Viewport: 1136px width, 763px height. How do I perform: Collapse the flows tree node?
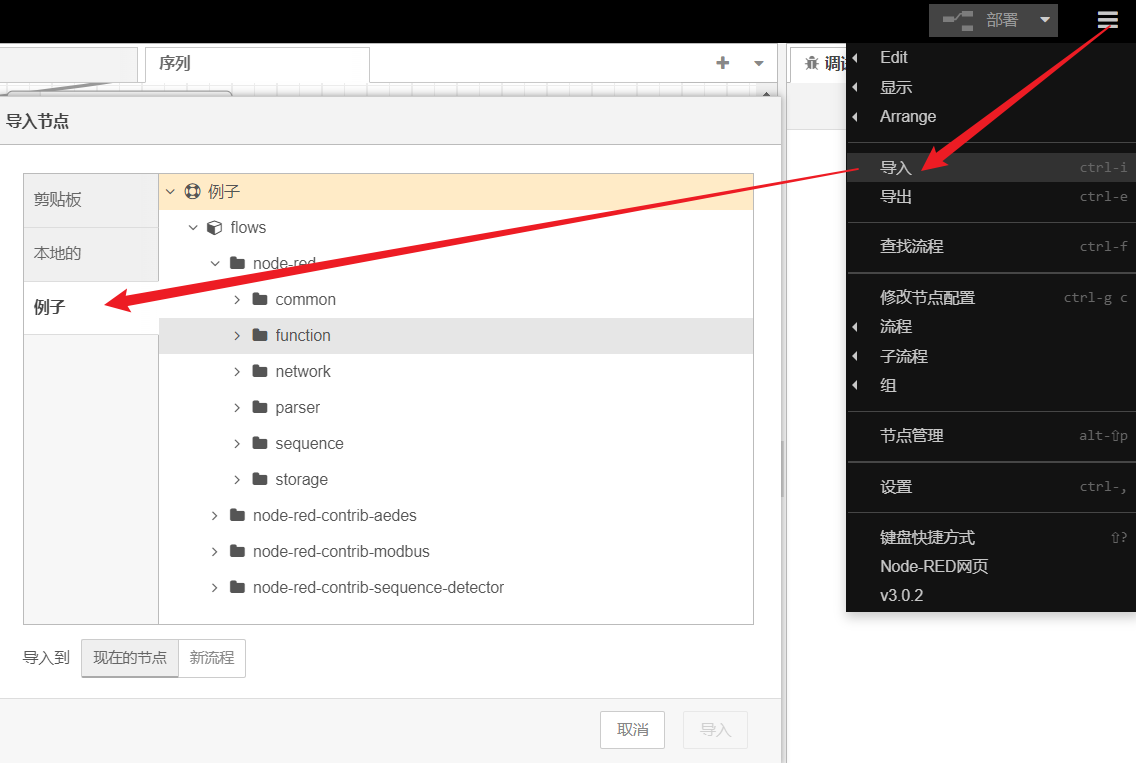(x=193, y=228)
